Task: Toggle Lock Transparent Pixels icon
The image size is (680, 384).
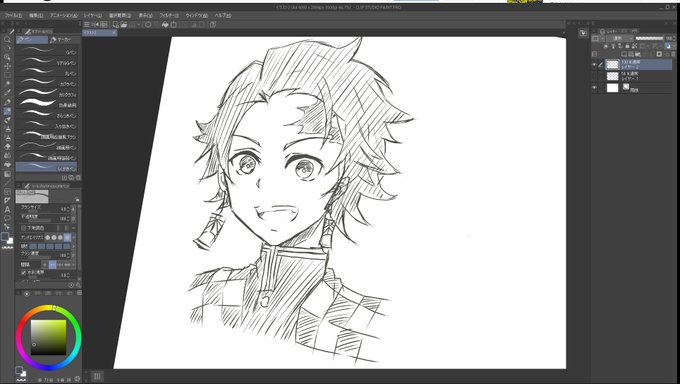Action: (x=634, y=46)
